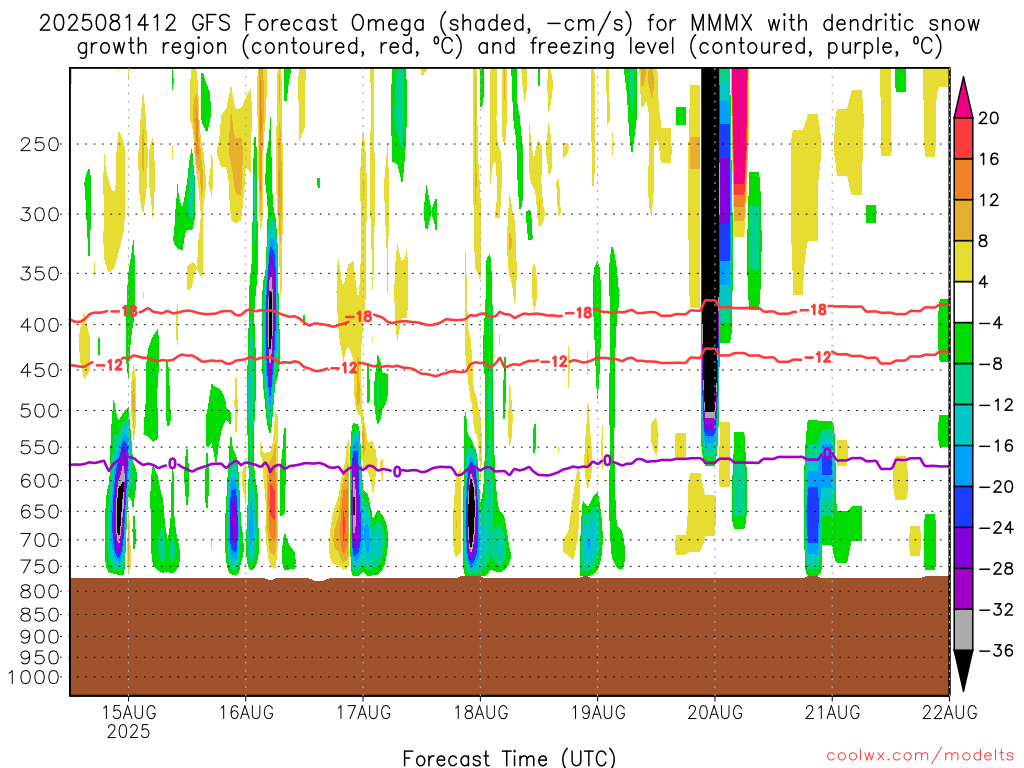Click the 22AUG date label on the time axis
This screenshot has width=1024, height=768.
(x=950, y=712)
